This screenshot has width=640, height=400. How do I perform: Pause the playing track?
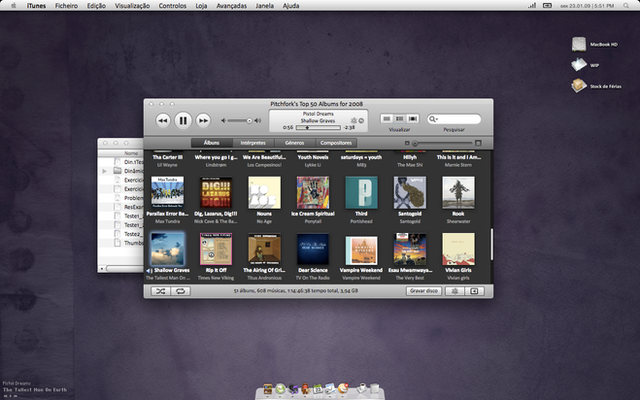(x=183, y=120)
